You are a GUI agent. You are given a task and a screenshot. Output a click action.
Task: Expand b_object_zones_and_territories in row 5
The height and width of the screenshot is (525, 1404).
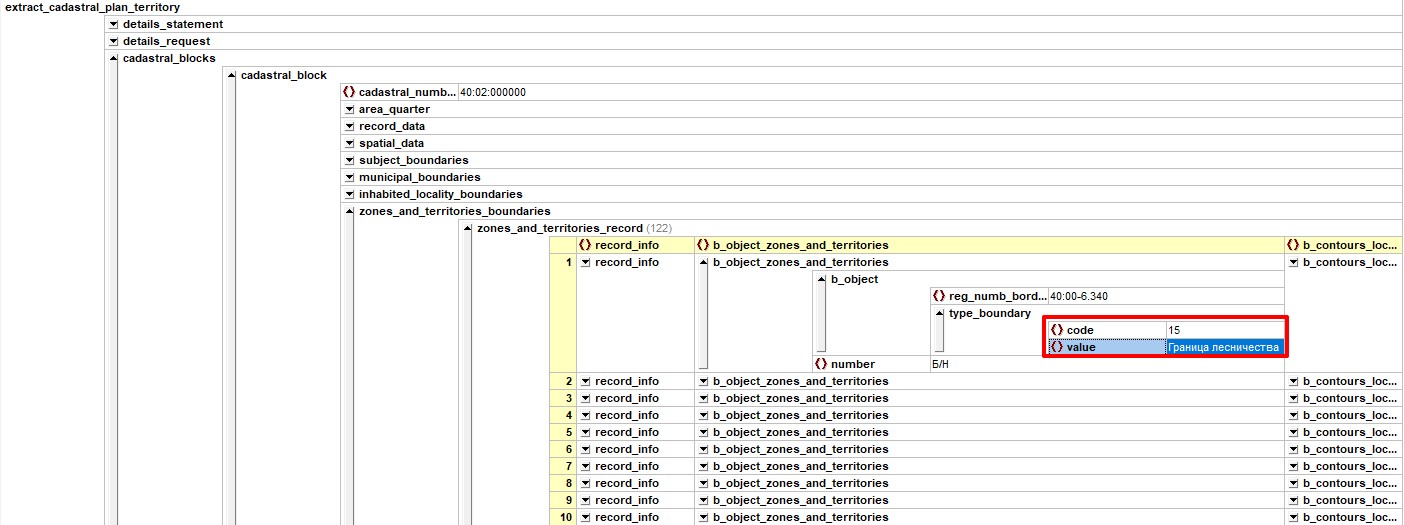[703, 432]
